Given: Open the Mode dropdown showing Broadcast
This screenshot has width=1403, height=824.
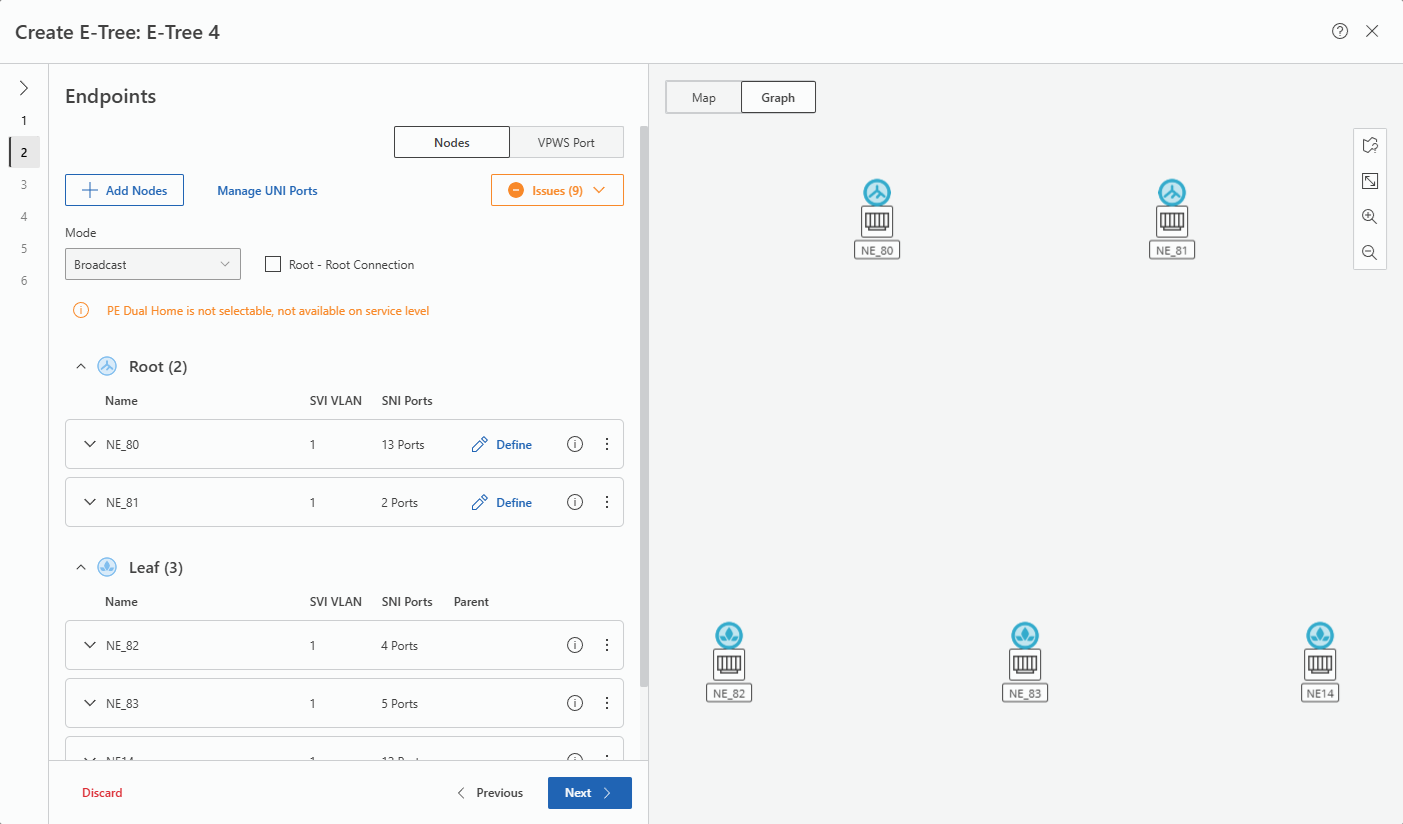Looking at the screenshot, I should pos(153,265).
